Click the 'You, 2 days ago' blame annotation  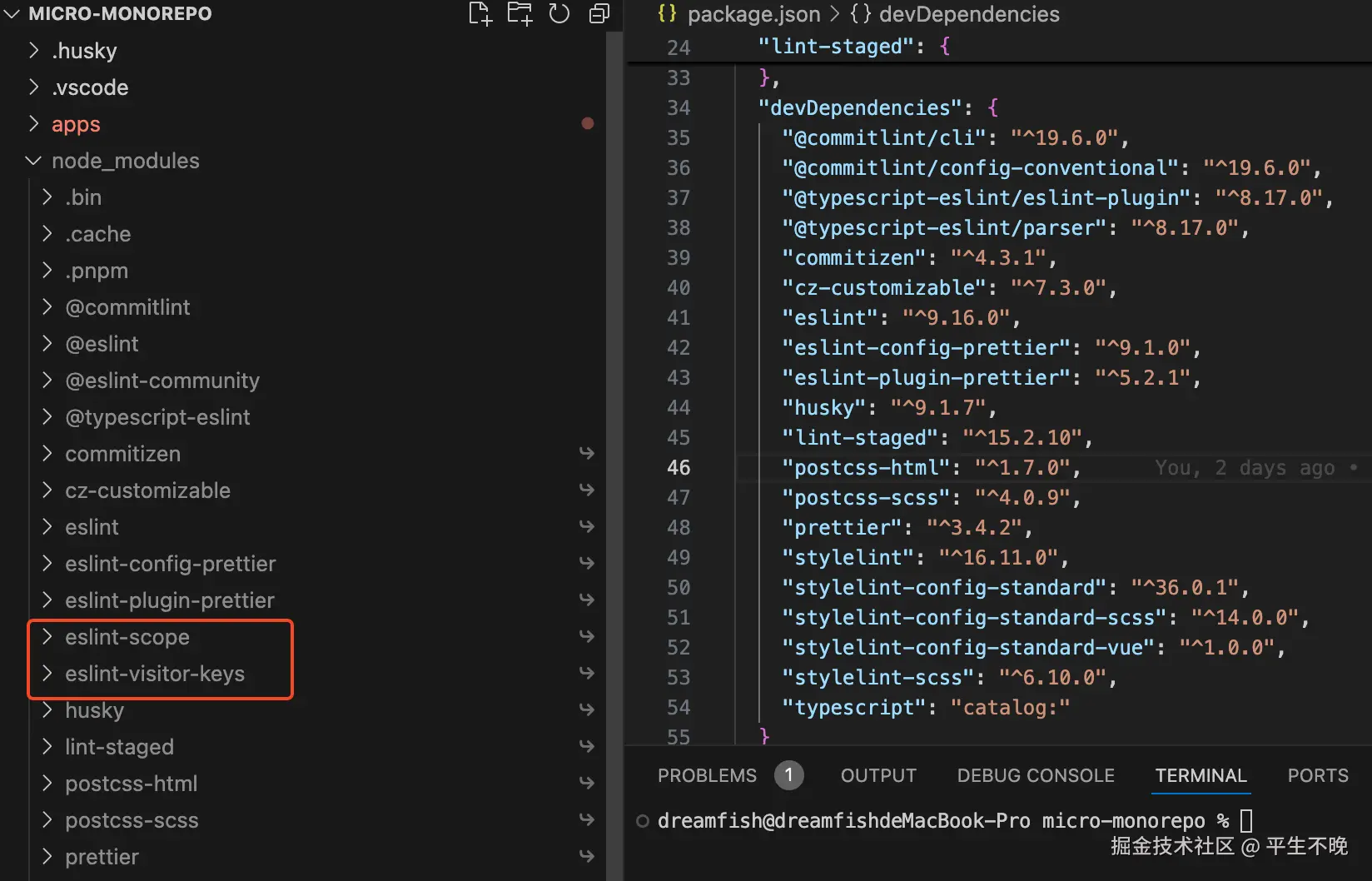(x=1245, y=468)
